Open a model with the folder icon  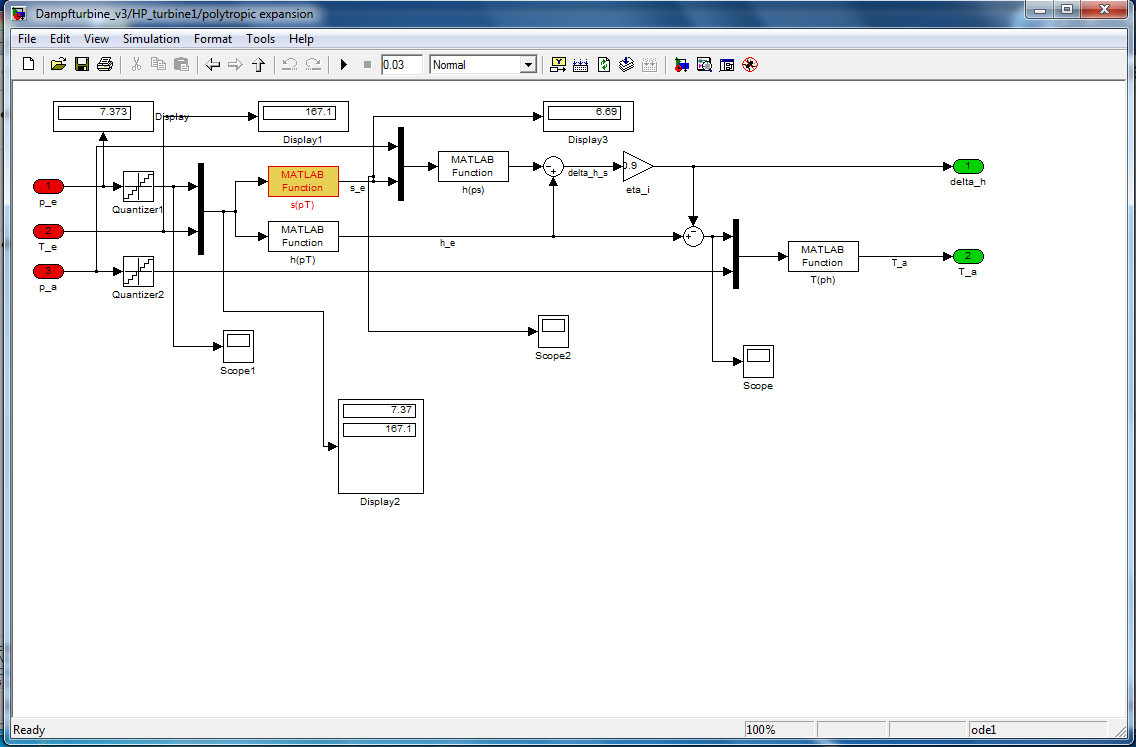[58, 65]
